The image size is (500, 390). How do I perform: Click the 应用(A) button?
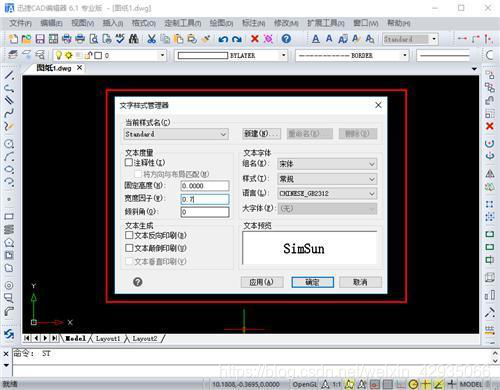tap(262, 282)
